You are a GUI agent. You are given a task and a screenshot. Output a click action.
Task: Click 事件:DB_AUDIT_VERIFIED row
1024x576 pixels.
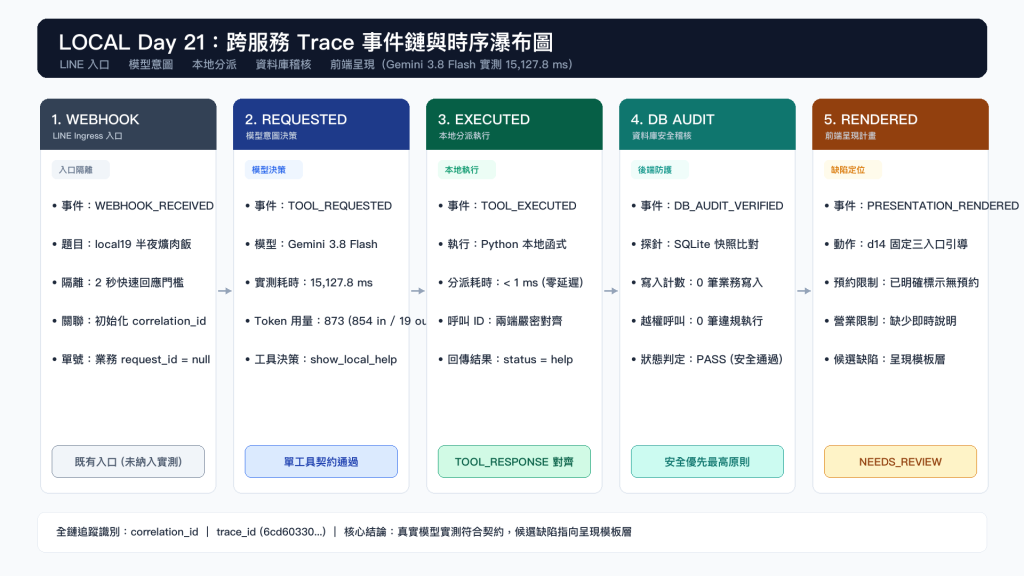[707, 206]
